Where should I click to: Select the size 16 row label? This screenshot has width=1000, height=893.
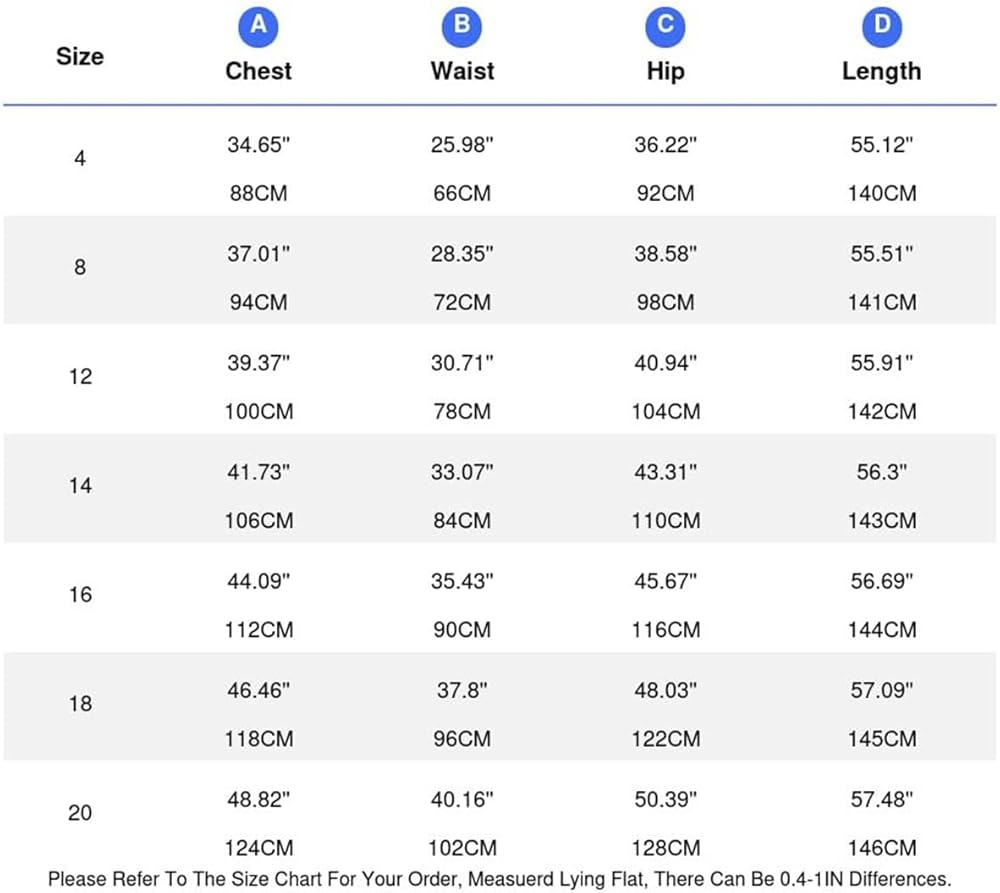[x=80, y=594]
